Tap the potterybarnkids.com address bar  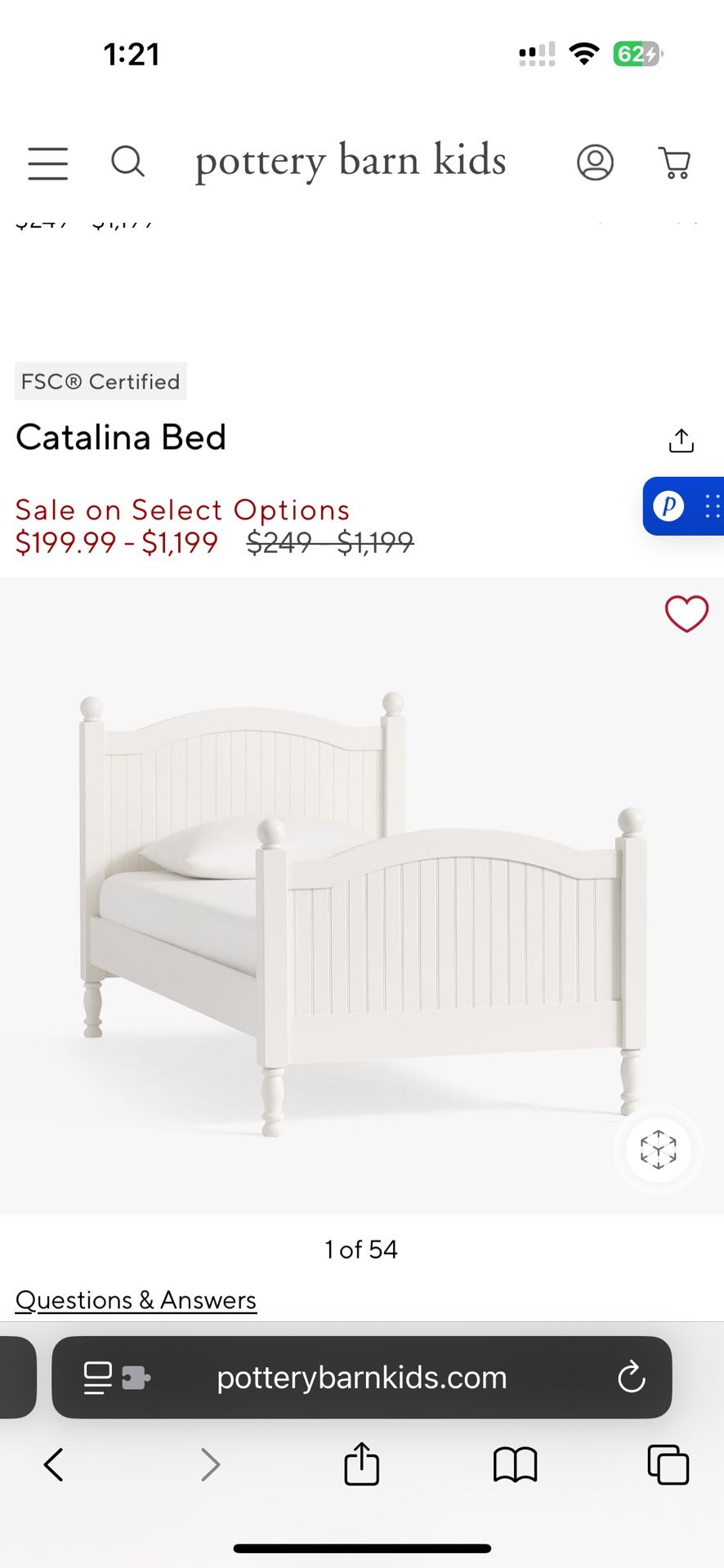click(x=361, y=1378)
